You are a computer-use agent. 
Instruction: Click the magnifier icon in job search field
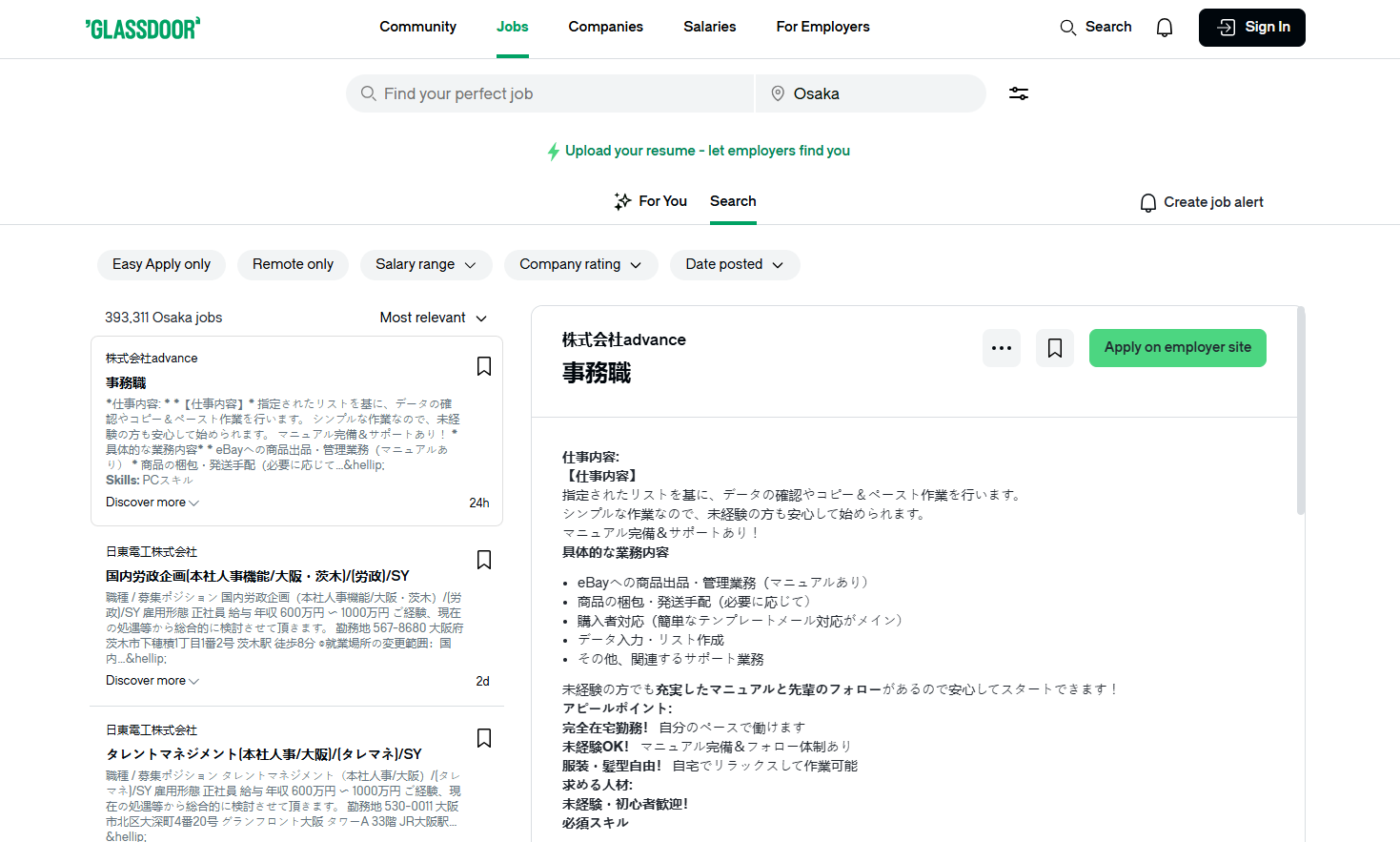[369, 93]
